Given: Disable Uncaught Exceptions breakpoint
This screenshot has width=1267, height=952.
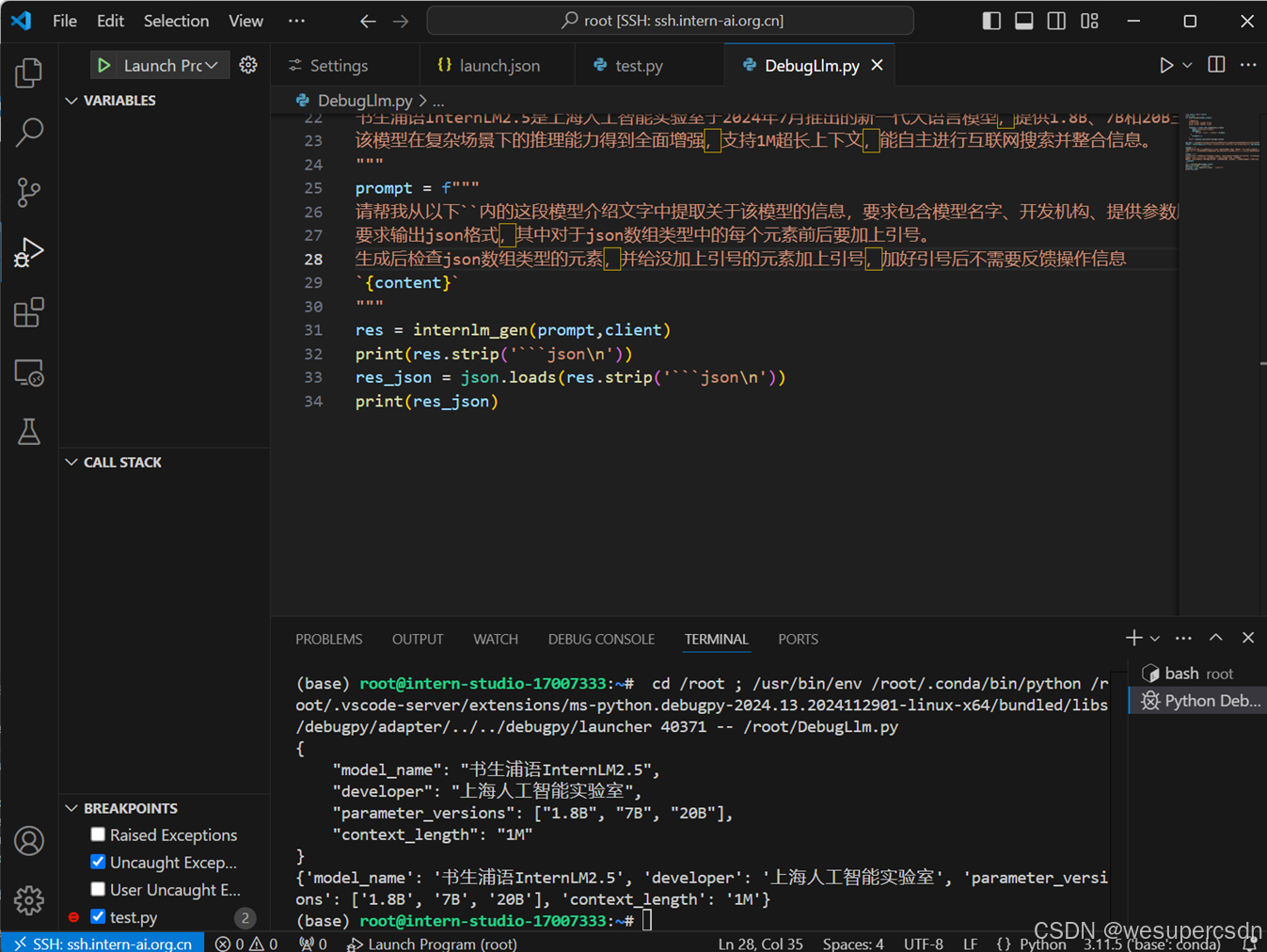Looking at the screenshot, I should point(98,862).
